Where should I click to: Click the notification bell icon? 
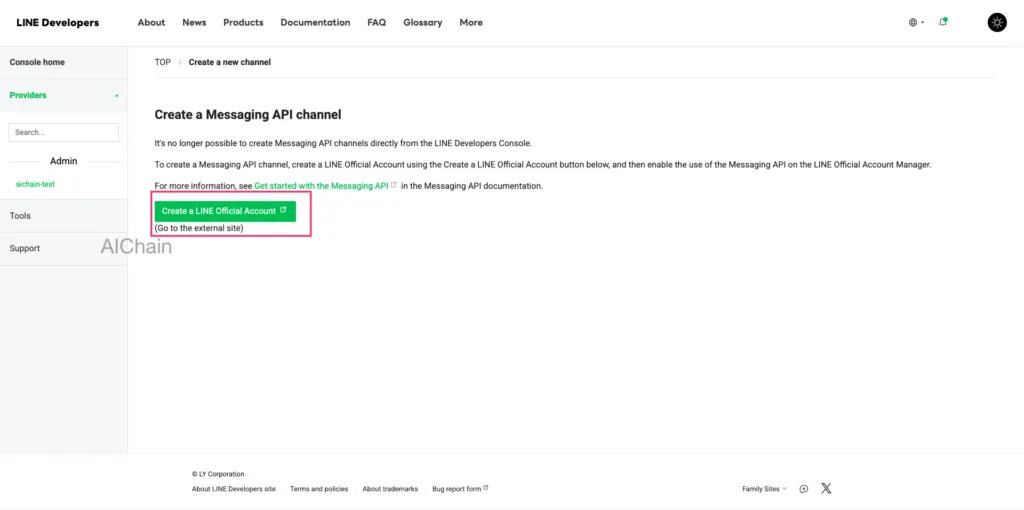pos(942,22)
